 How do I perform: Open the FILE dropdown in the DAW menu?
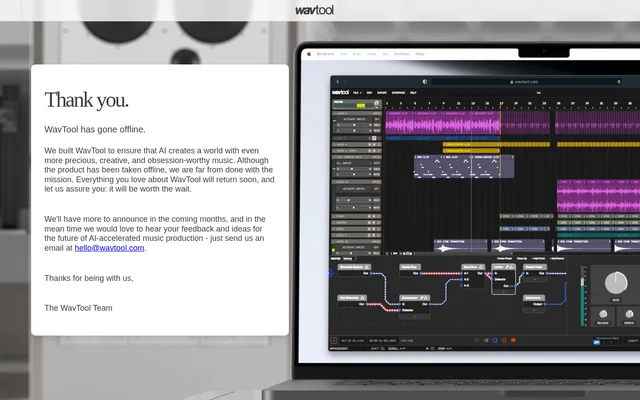click(x=357, y=93)
